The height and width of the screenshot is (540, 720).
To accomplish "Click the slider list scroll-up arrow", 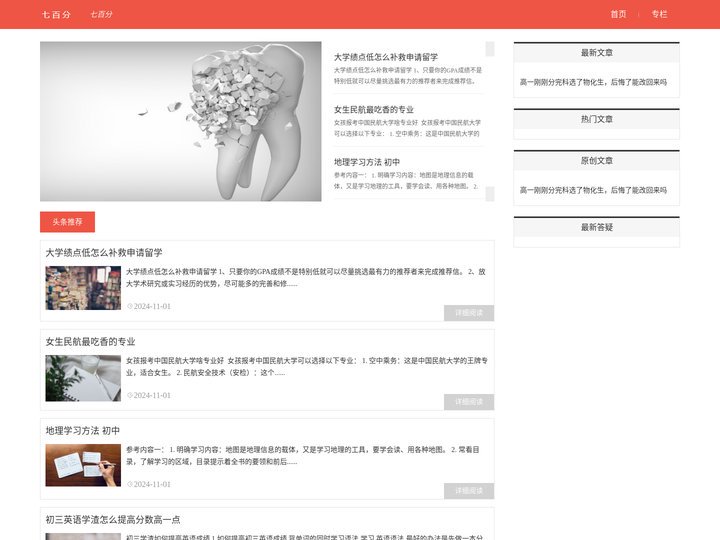I will tap(489, 49).
